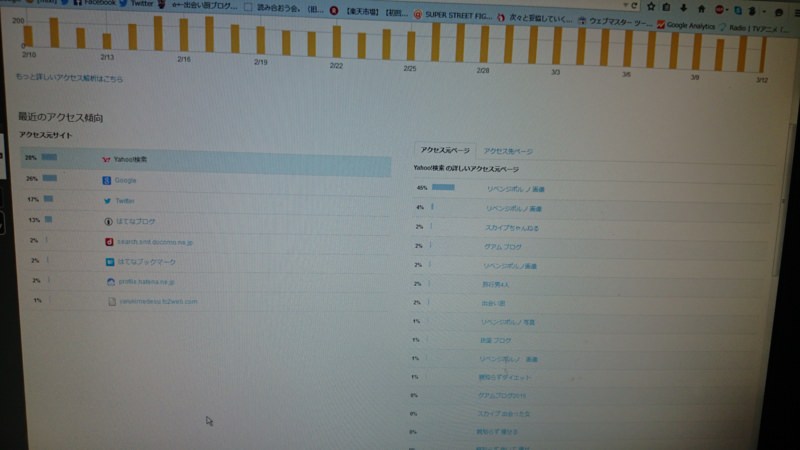Click the Yahoo検索 icon in referrer list
The image size is (800, 450).
click(105, 159)
